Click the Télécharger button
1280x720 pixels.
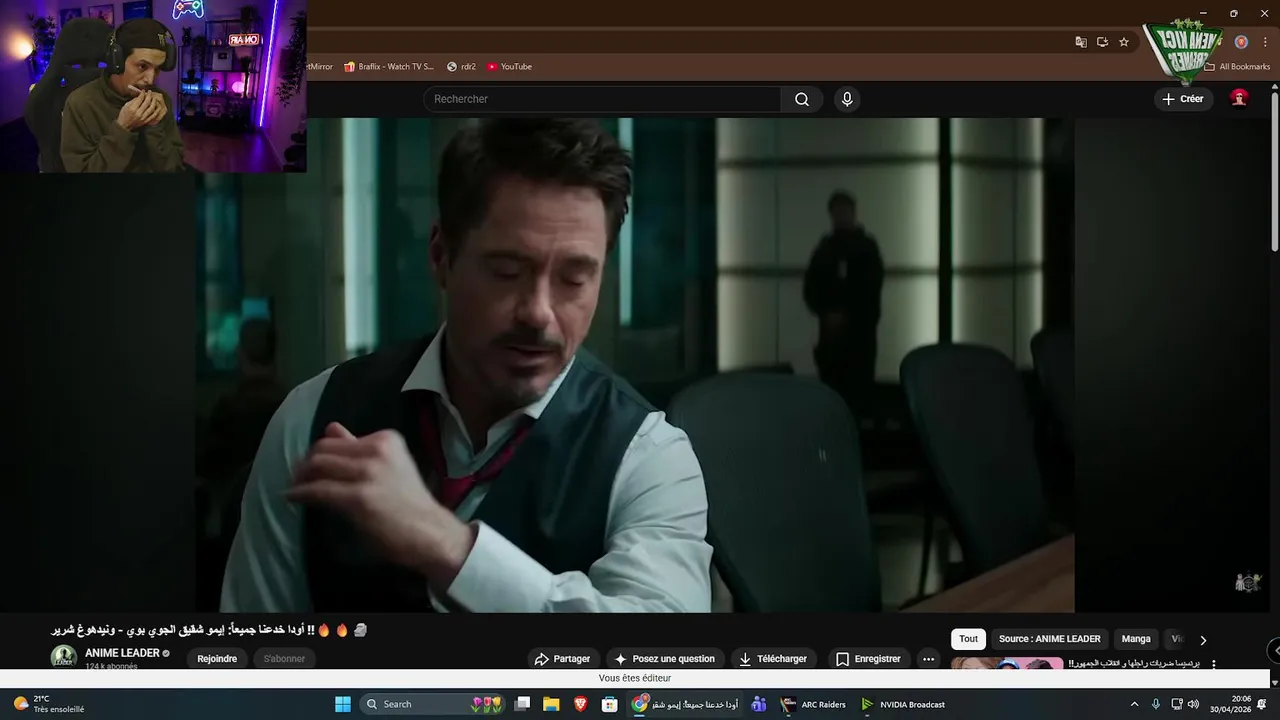[773, 659]
